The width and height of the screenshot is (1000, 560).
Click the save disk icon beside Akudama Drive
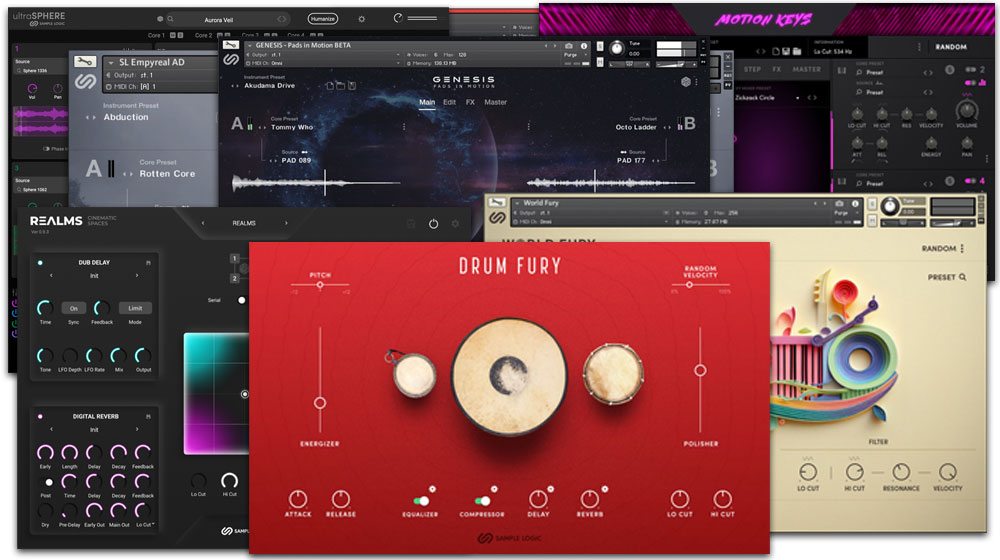click(x=351, y=85)
